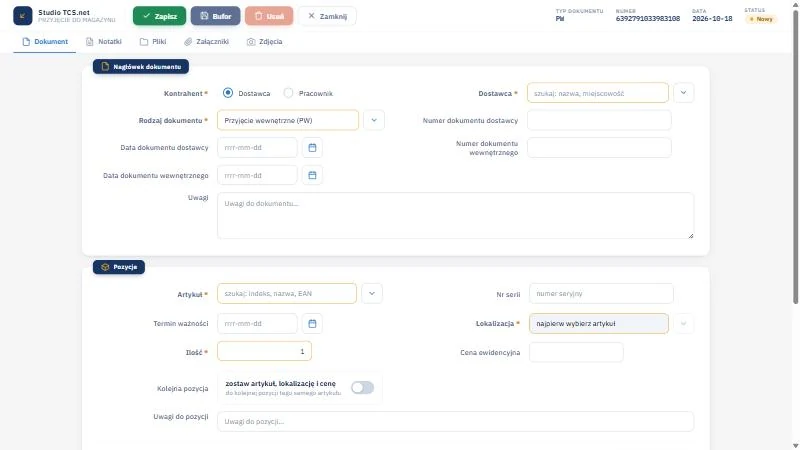Click Termin ważności date field
The image size is (800, 450).
257,323
